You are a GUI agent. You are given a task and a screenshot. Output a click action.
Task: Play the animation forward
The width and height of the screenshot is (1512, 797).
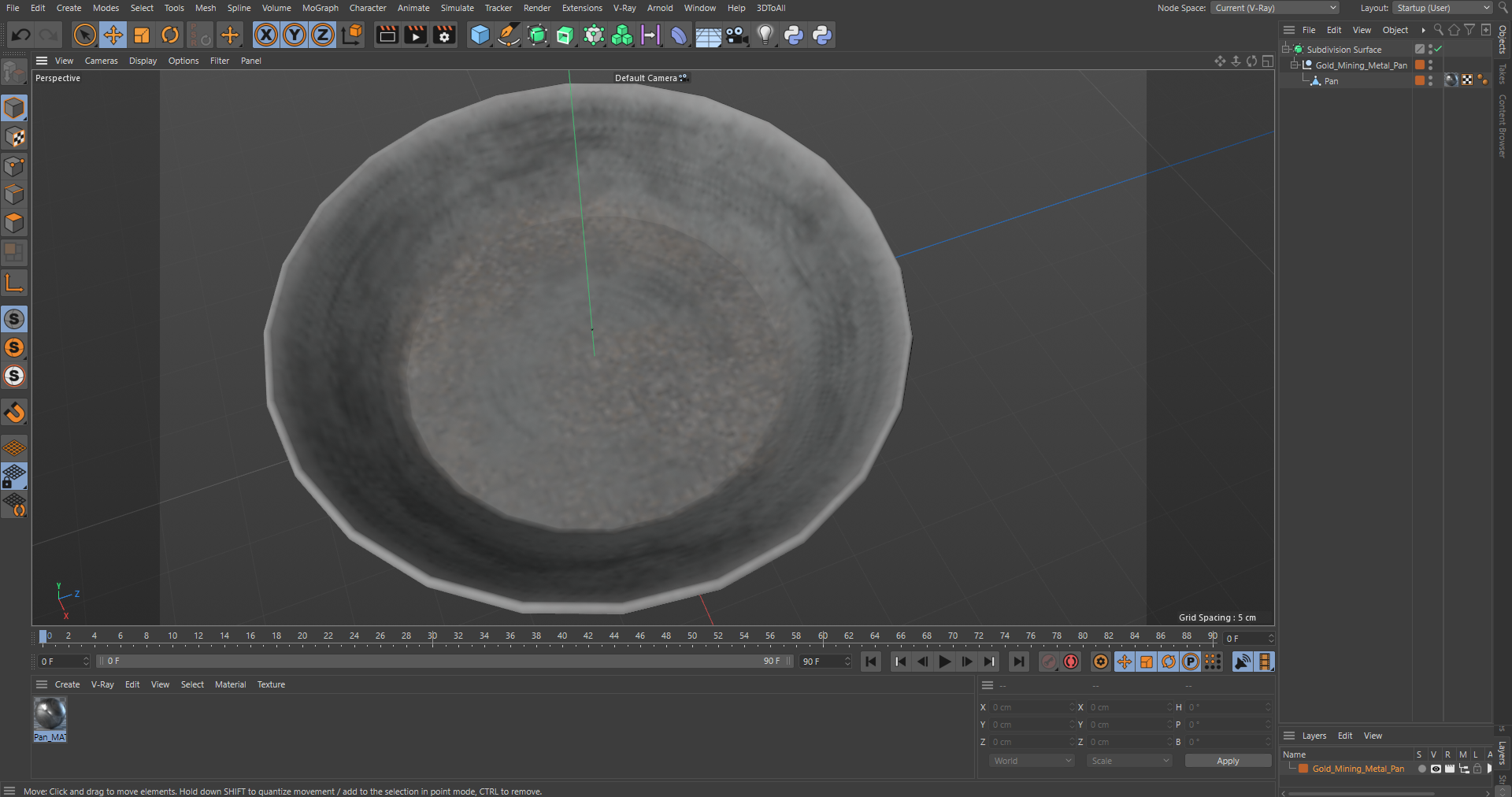click(945, 662)
